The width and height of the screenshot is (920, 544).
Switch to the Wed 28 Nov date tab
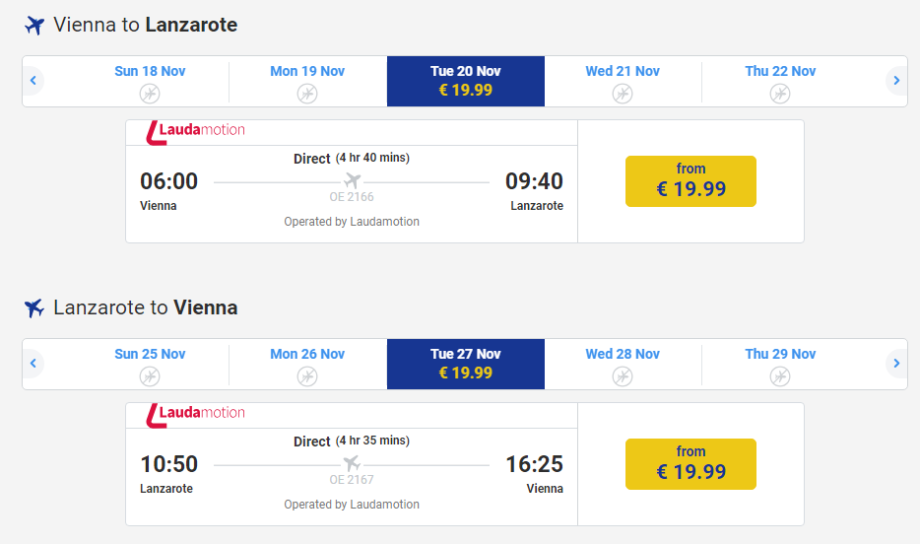[x=622, y=364]
